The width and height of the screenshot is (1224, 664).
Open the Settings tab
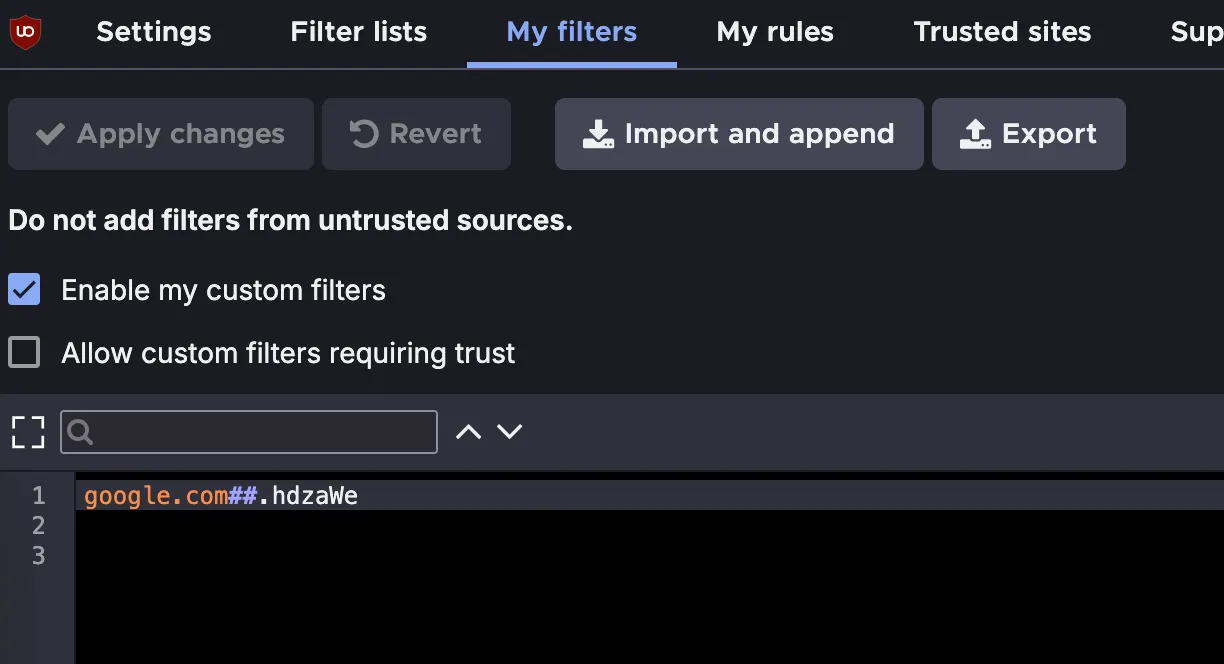pyautogui.click(x=153, y=31)
